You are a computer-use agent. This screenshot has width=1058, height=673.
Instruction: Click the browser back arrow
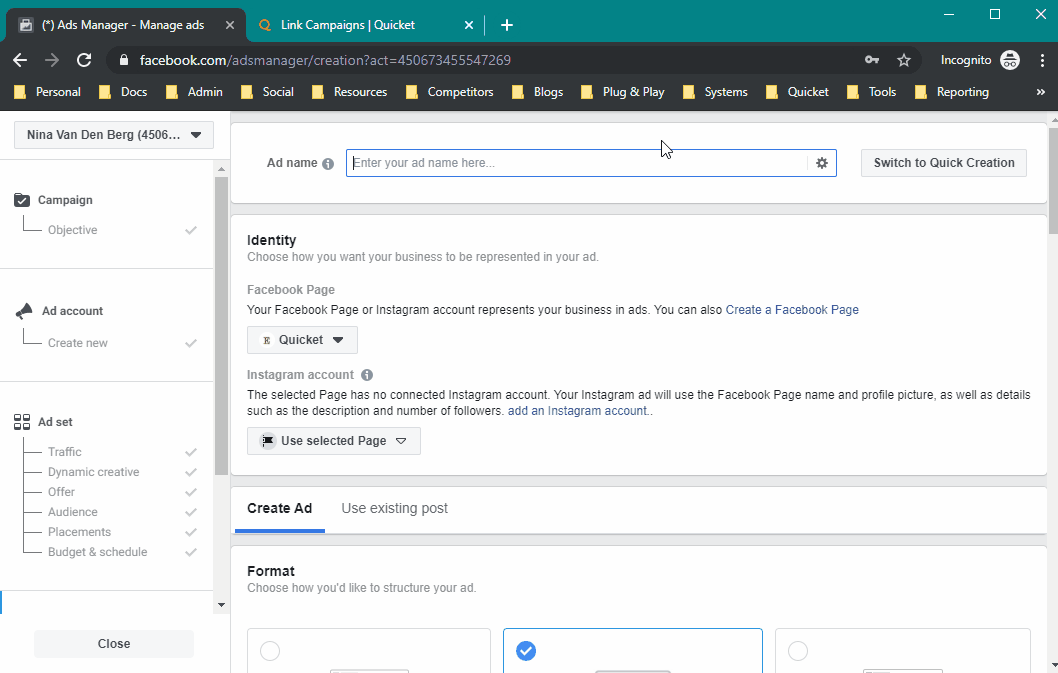[20, 60]
